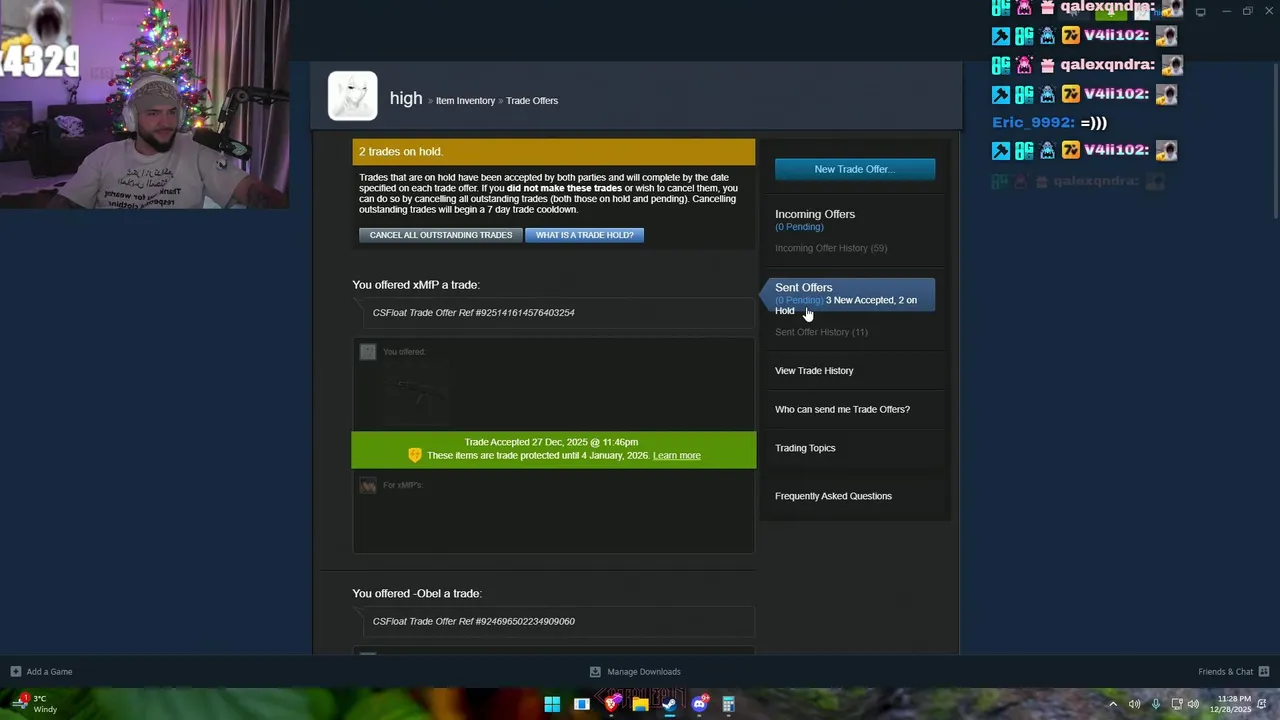Click Steam icon on taskbar
1280x720 pixels.
(669, 704)
